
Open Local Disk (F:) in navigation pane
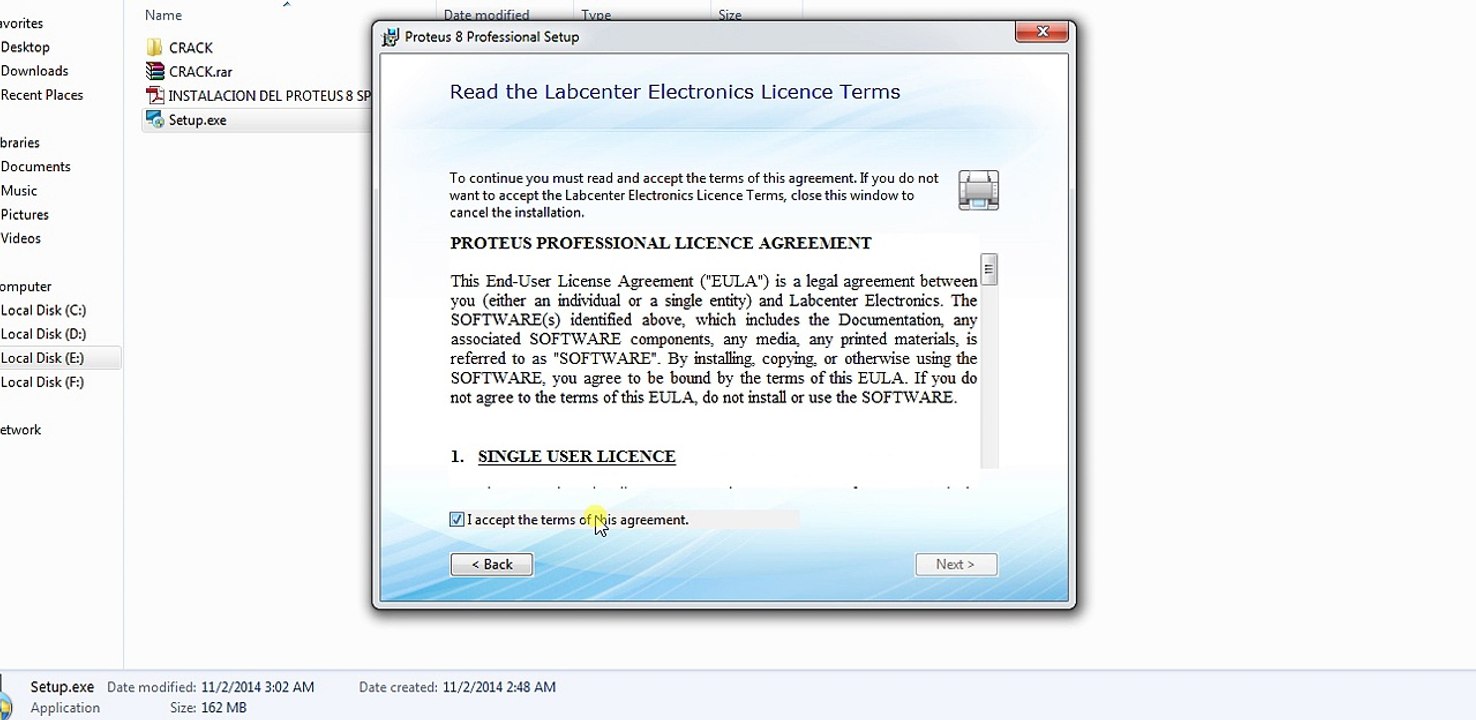point(43,383)
